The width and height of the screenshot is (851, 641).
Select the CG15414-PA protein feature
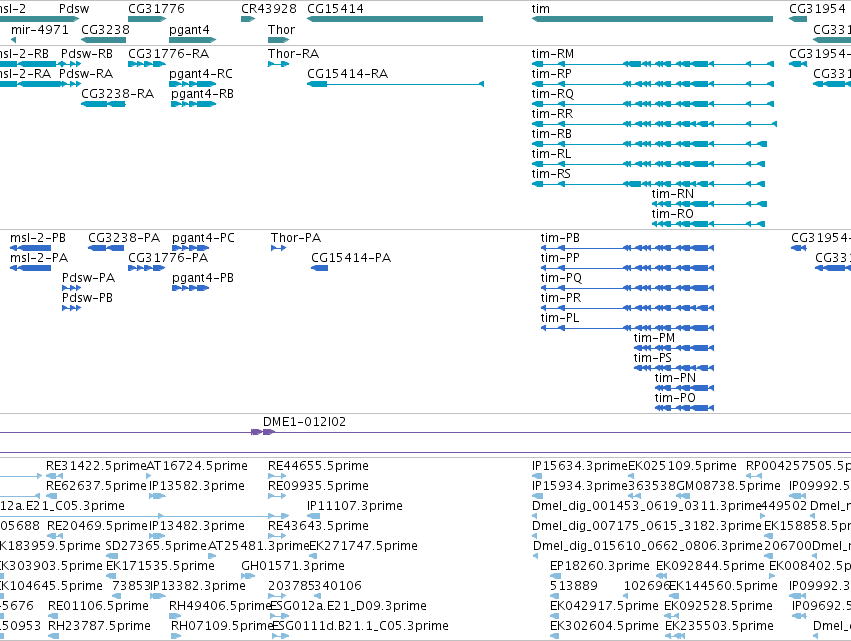coord(320,268)
